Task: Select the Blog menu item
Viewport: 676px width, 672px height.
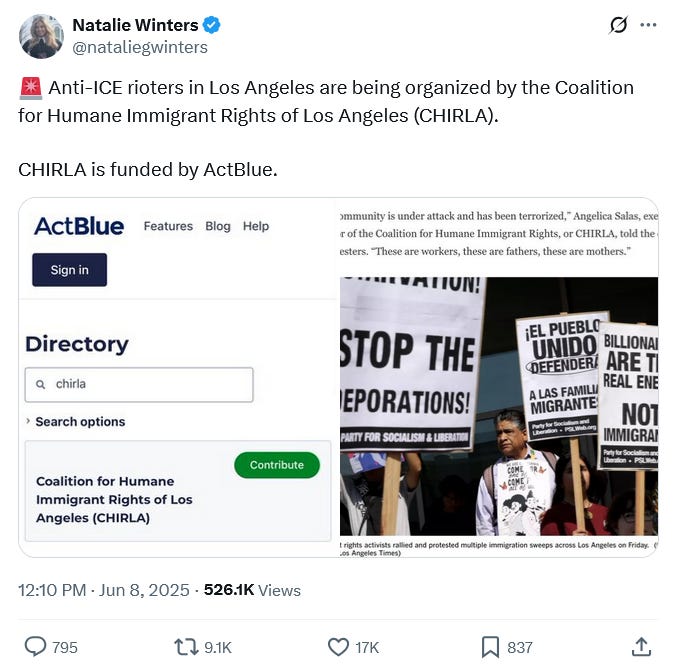Action: click(x=218, y=226)
